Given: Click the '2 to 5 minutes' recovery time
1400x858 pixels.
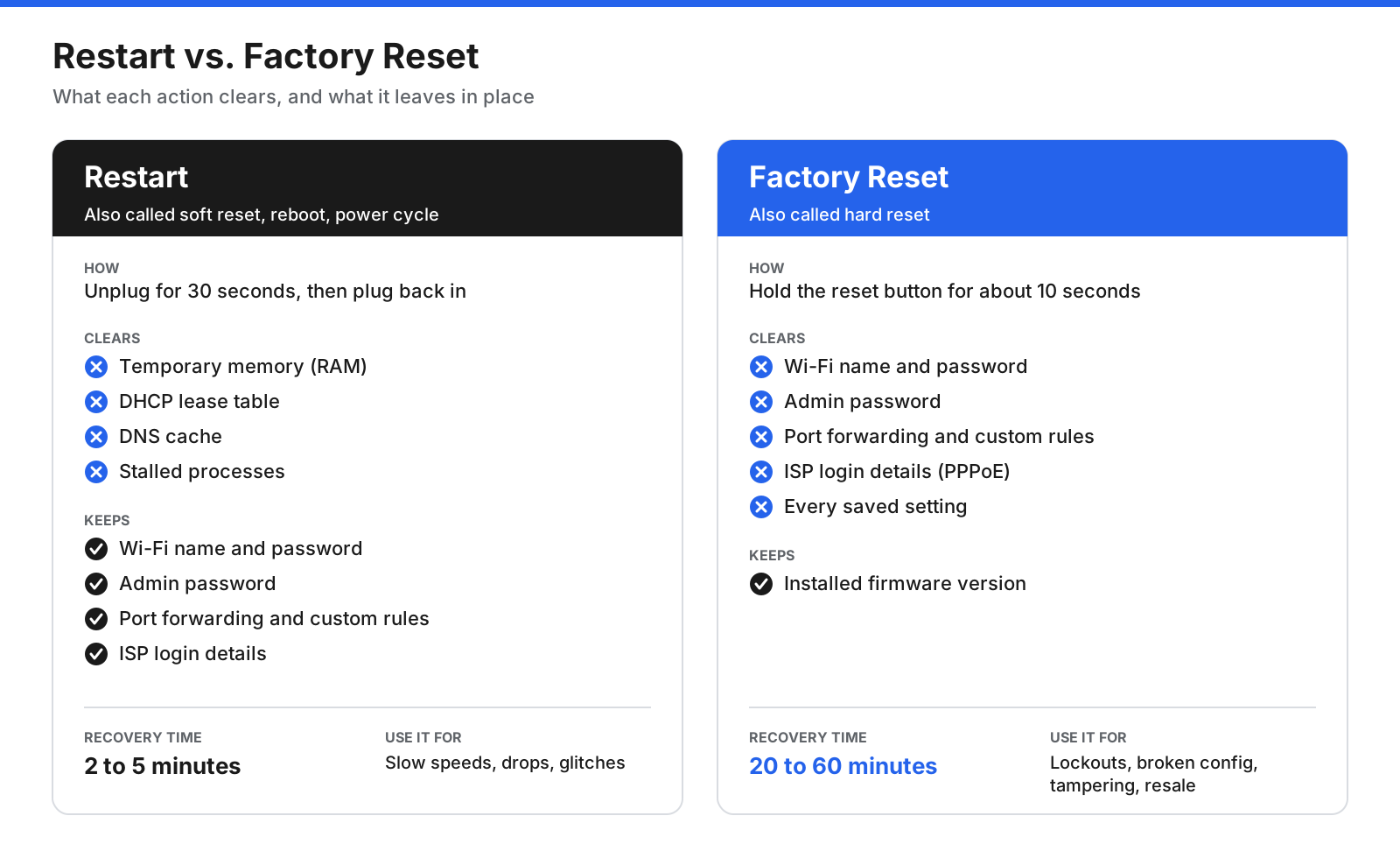Looking at the screenshot, I should point(162,766).
